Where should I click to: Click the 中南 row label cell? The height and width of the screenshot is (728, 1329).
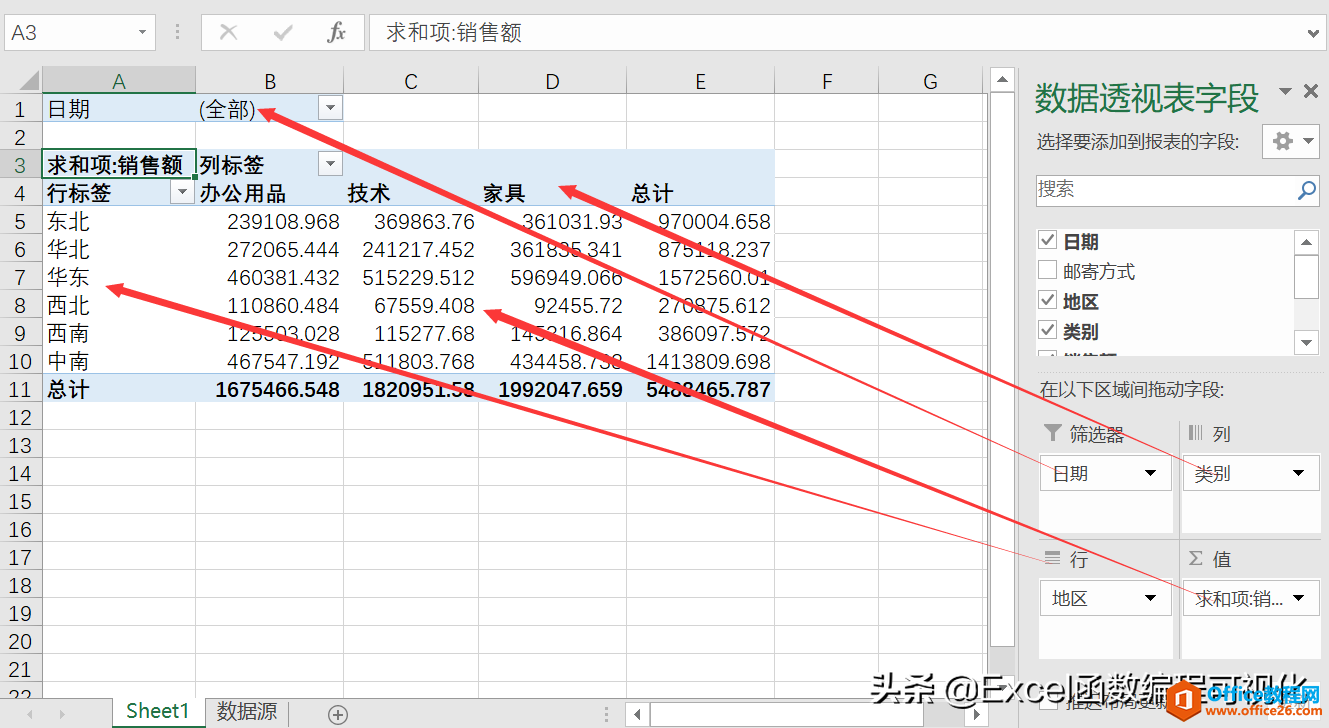[x=119, y=361]
